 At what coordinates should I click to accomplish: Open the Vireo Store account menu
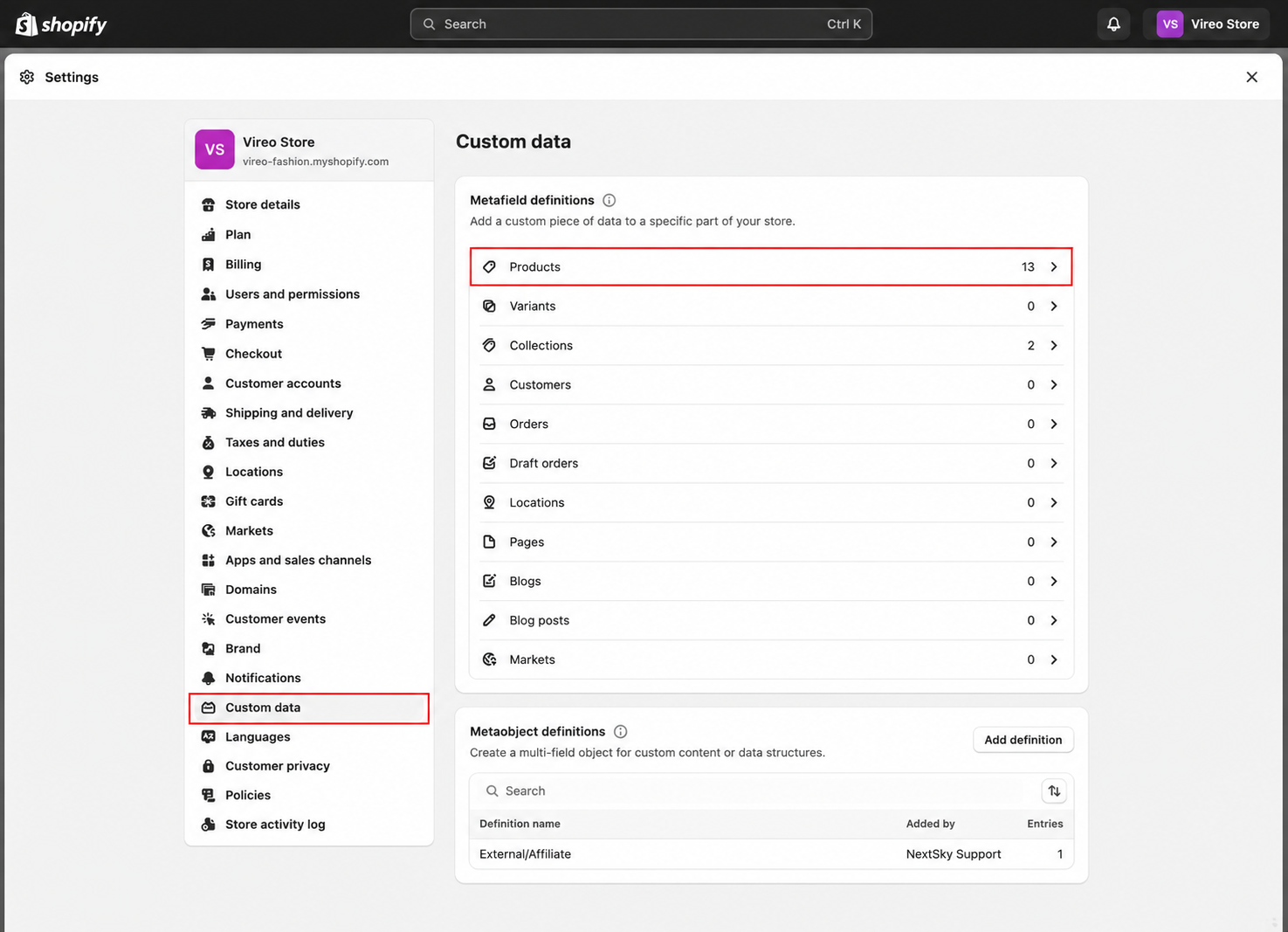(1209, 24)
